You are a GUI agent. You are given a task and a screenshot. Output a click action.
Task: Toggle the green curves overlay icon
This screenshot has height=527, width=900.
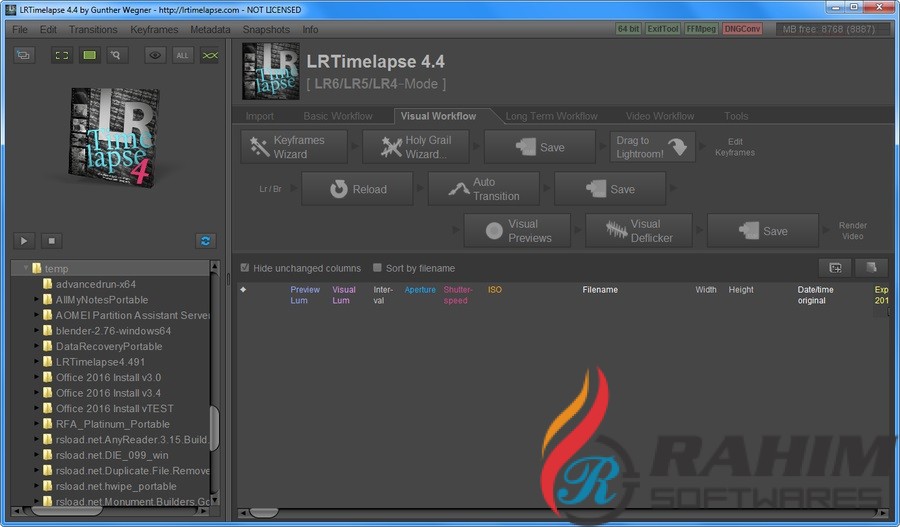point(210,55)
